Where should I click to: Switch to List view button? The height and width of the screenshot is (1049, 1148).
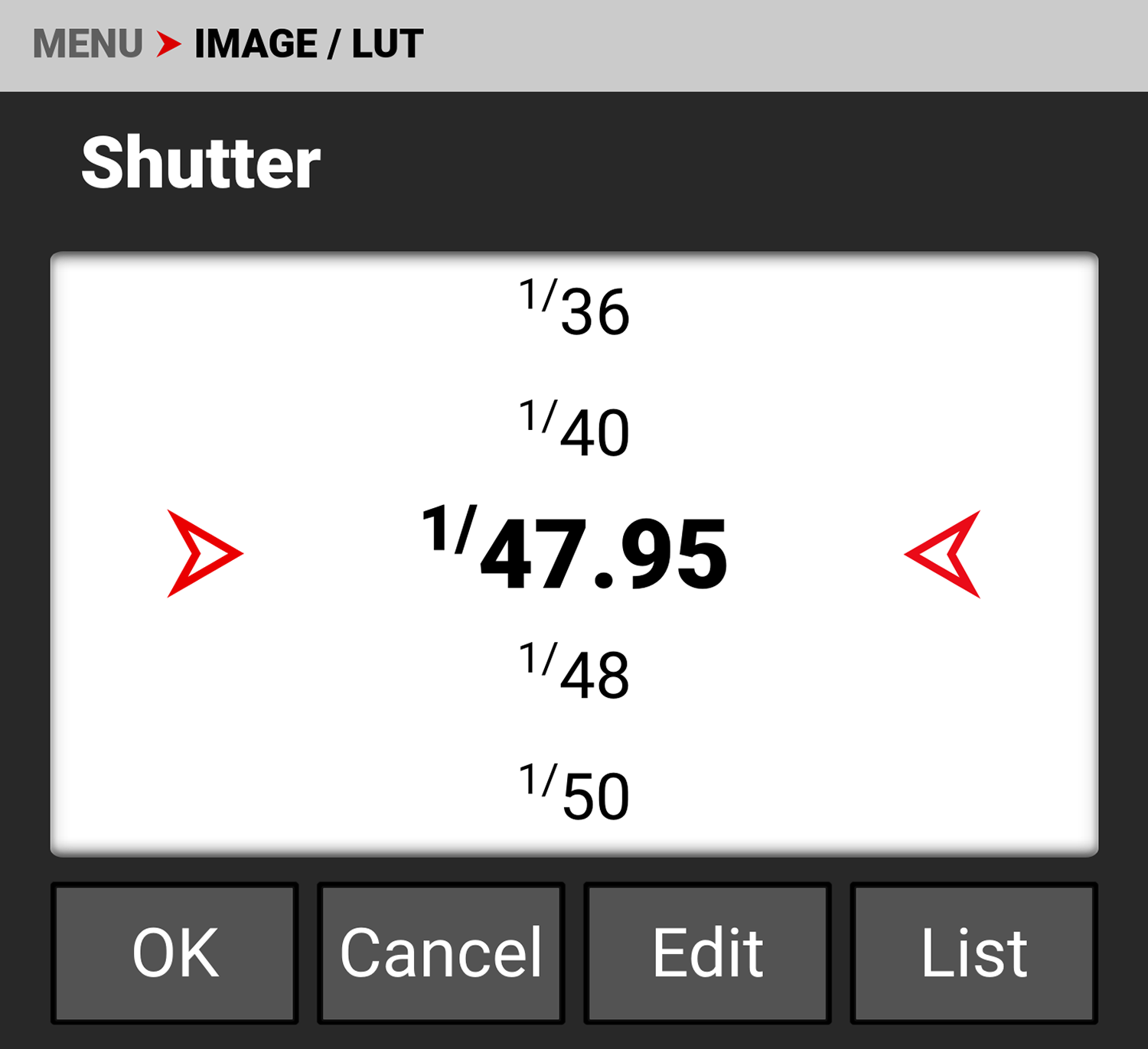(x=974, y=953)
